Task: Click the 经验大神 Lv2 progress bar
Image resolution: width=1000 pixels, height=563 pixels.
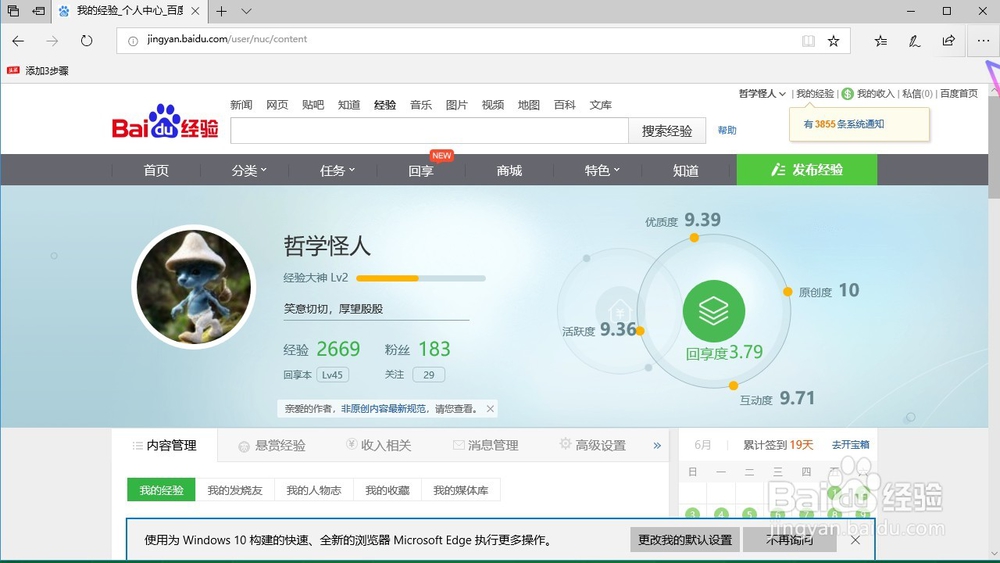Action: [421, 278]
